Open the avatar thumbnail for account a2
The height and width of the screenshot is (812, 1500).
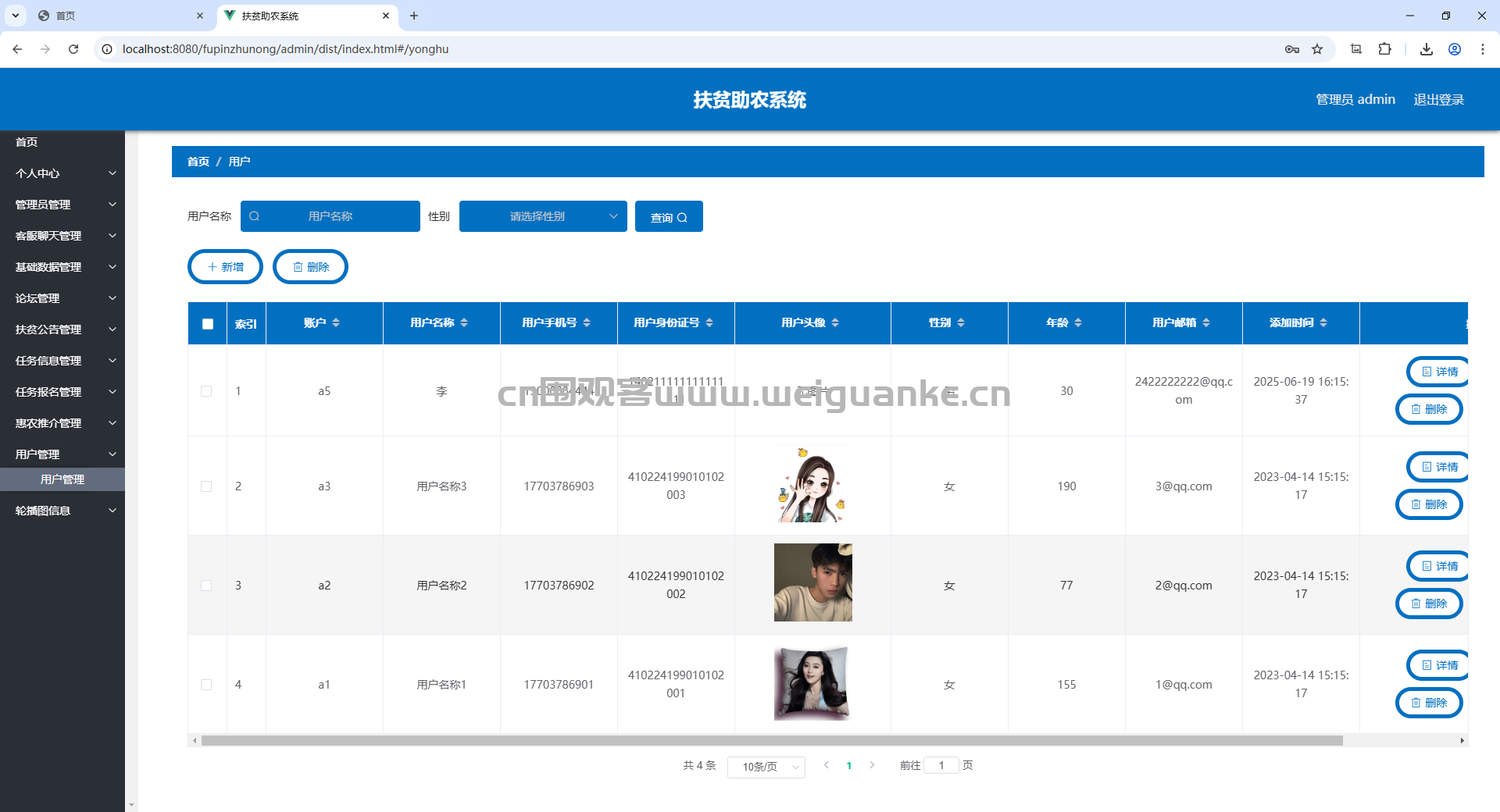[x=813, y=582]
